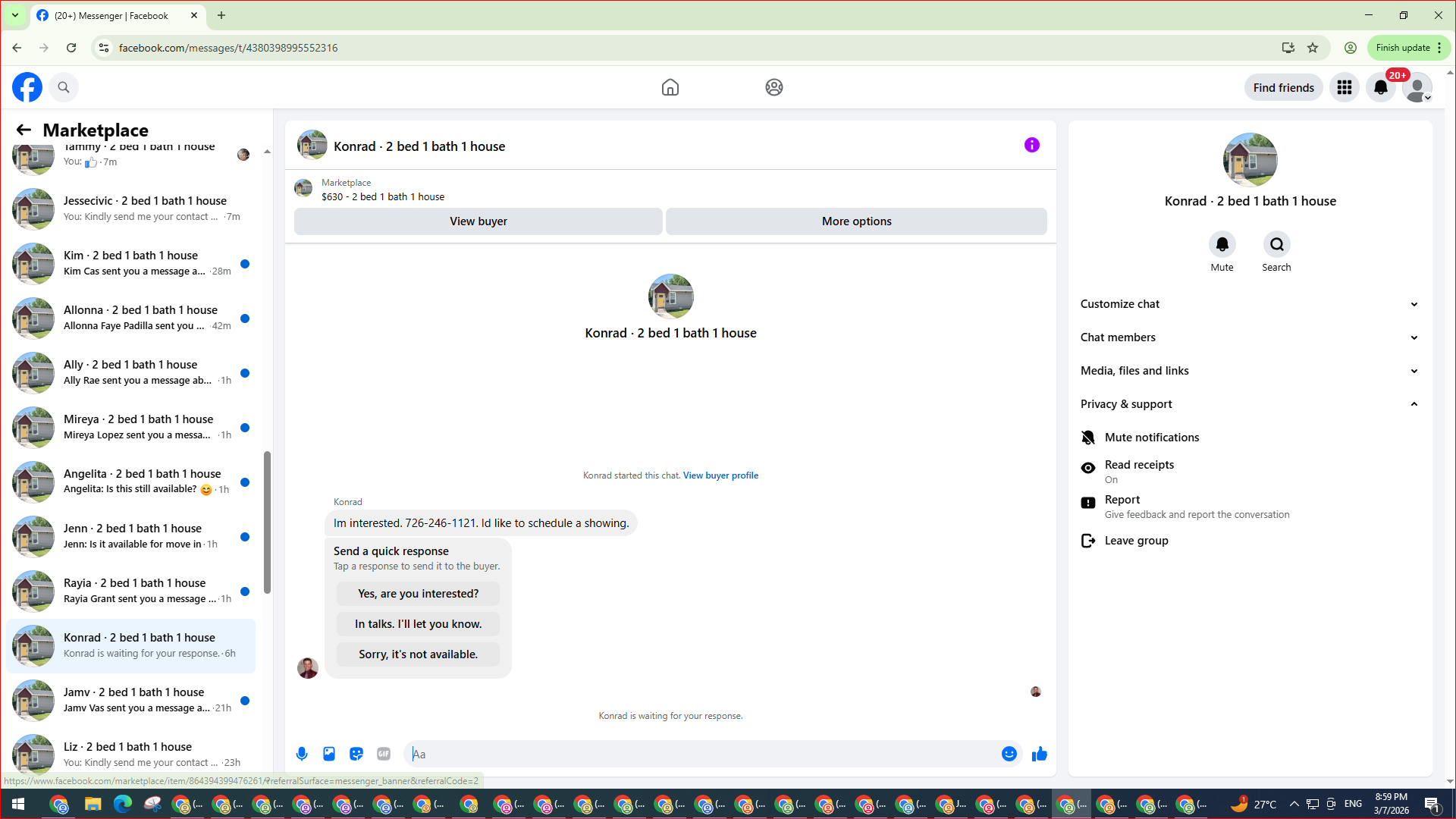
Task: Collapse Privacy & support section
Action: coord(1250,404)
